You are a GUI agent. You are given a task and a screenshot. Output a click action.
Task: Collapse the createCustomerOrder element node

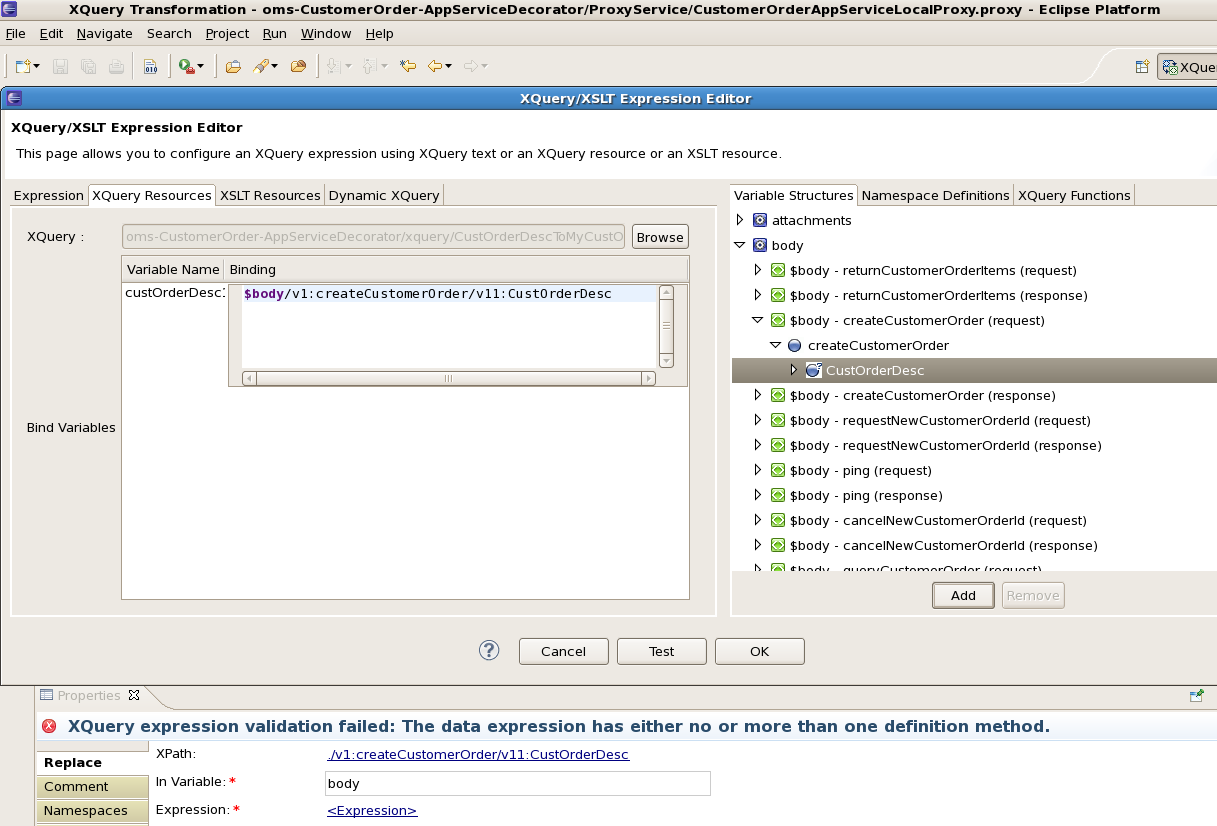click(776, 345)
